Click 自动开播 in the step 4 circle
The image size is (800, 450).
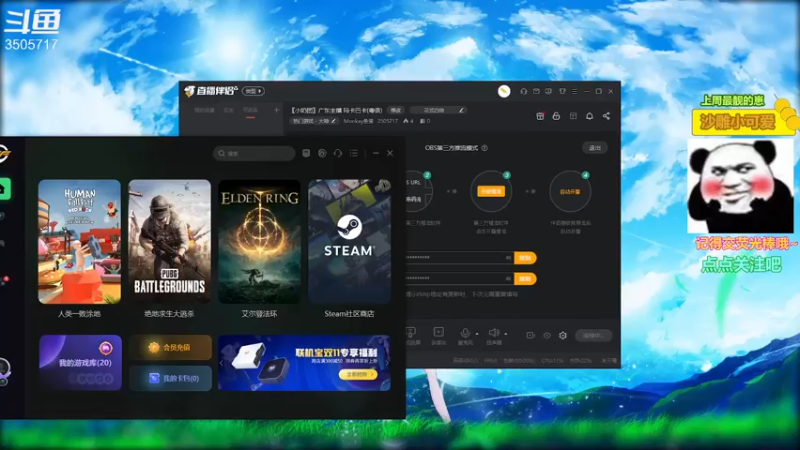(x=570, y=192)
